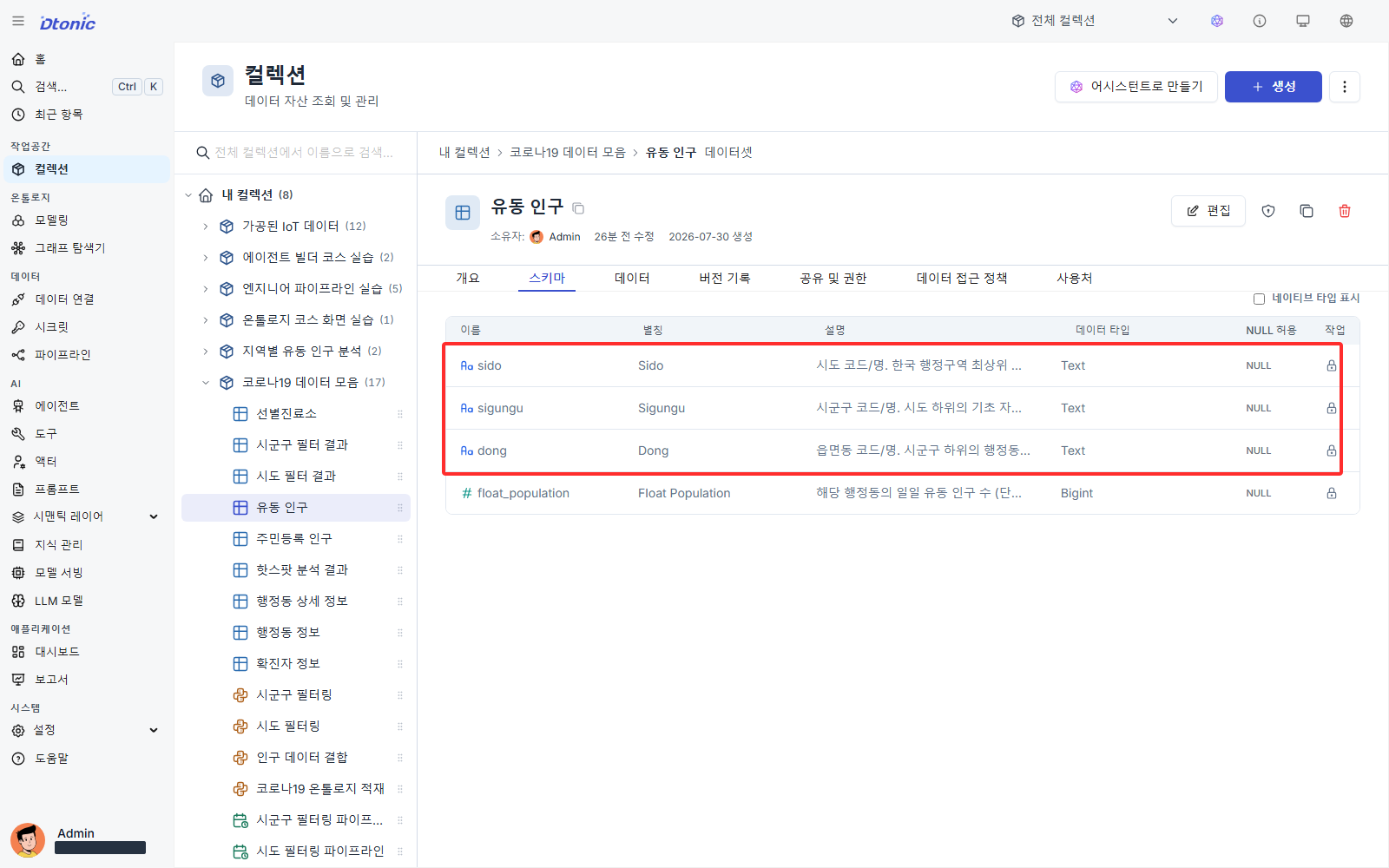
Task: Toggle the hamburger sidebar menu
Action: pyautogui.click(x=18, y=21)
